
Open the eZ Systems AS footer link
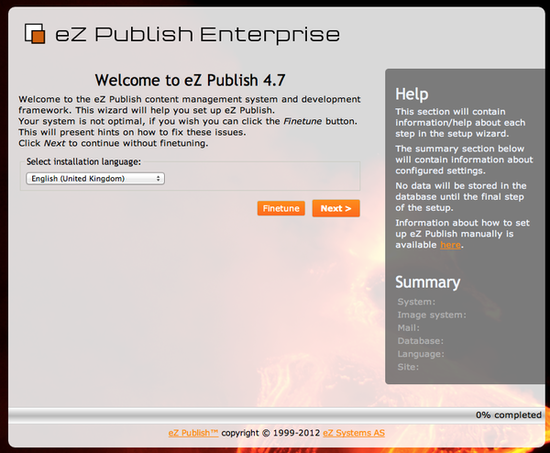point(354,433)
